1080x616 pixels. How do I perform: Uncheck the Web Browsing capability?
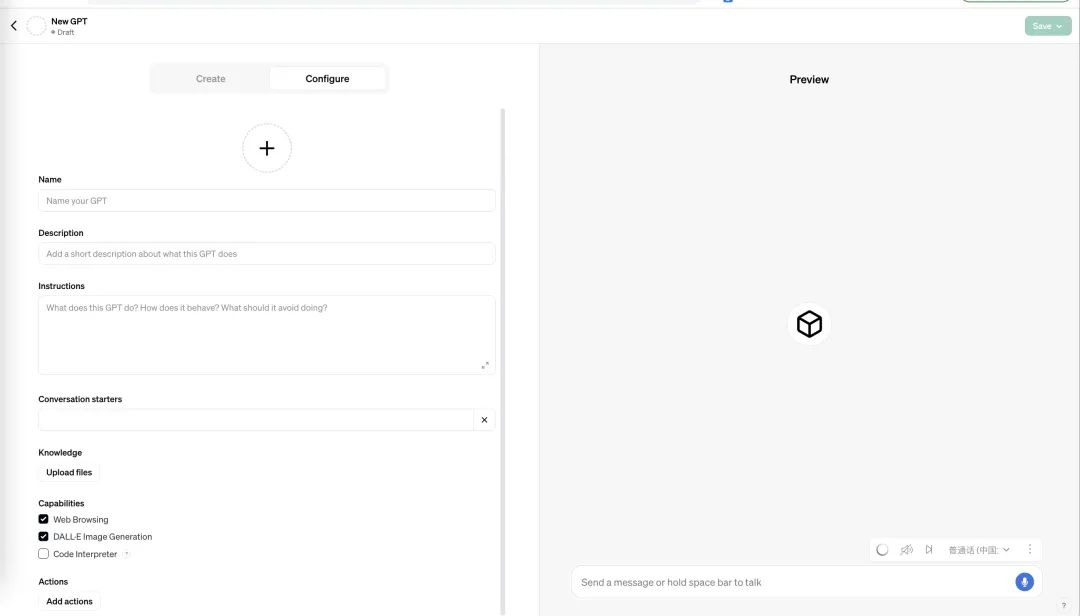(44, 520)
